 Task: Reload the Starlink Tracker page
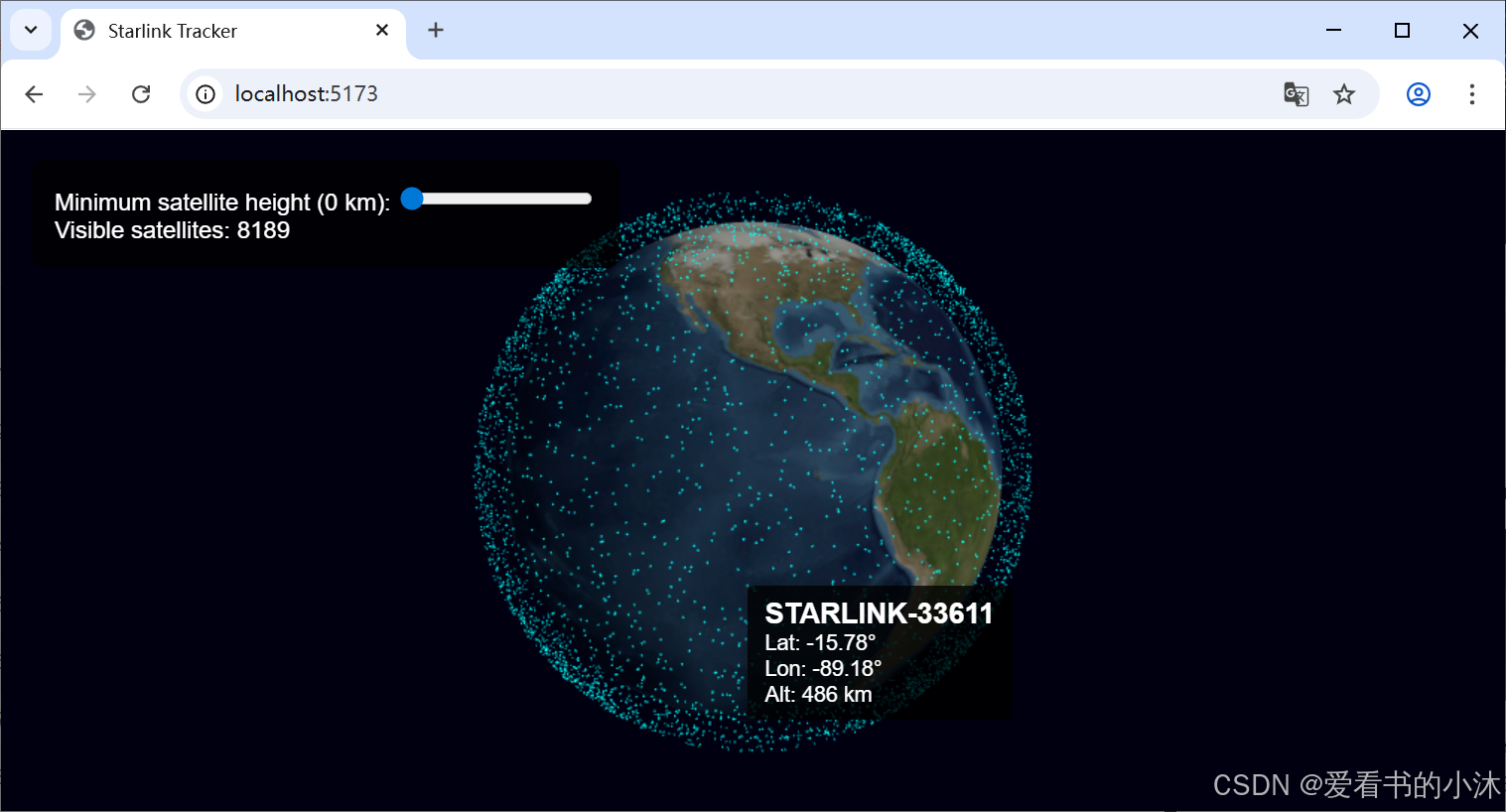click(141, 94)
